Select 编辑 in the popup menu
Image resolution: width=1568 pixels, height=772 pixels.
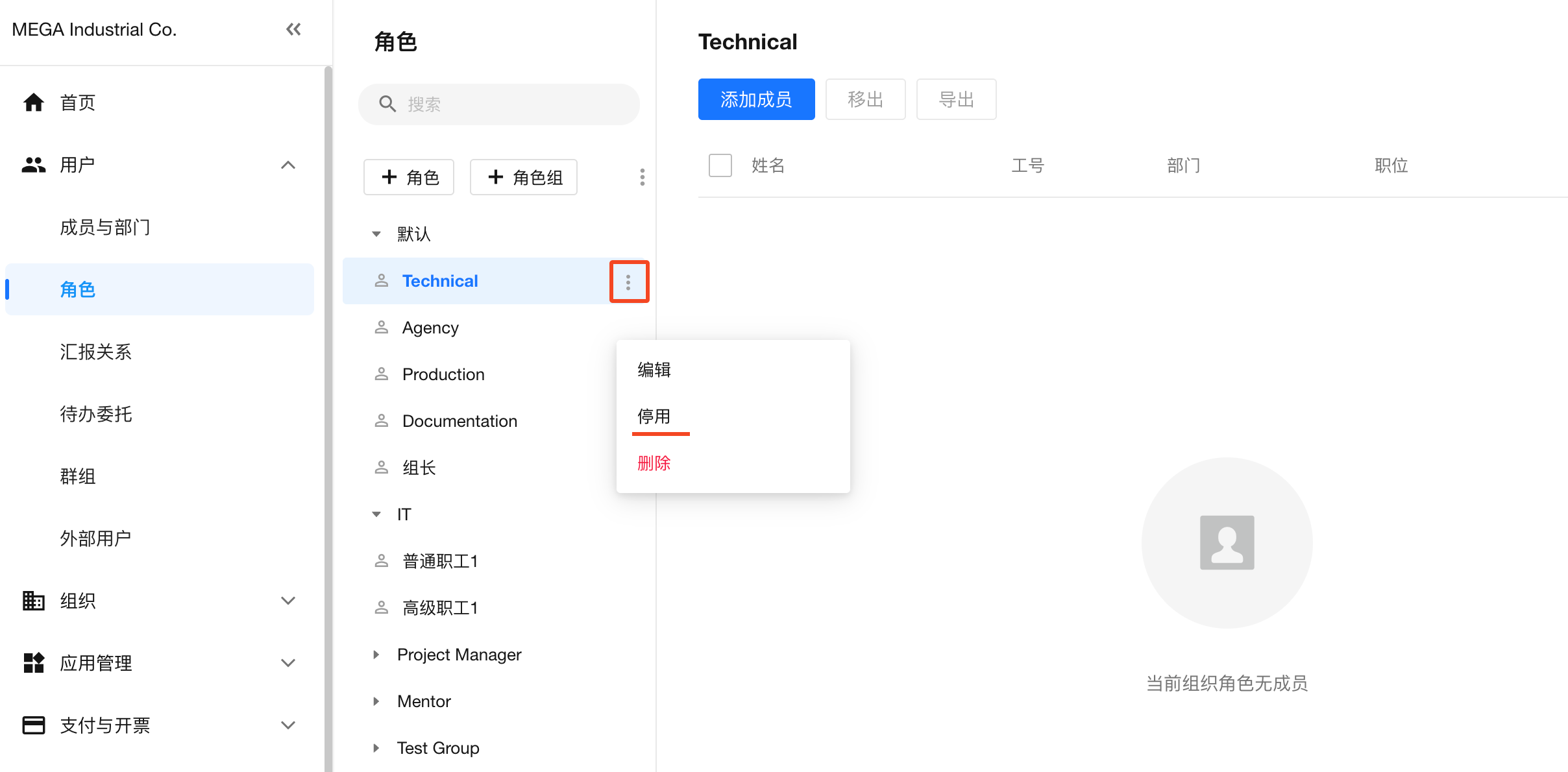(x=654, y=370)
